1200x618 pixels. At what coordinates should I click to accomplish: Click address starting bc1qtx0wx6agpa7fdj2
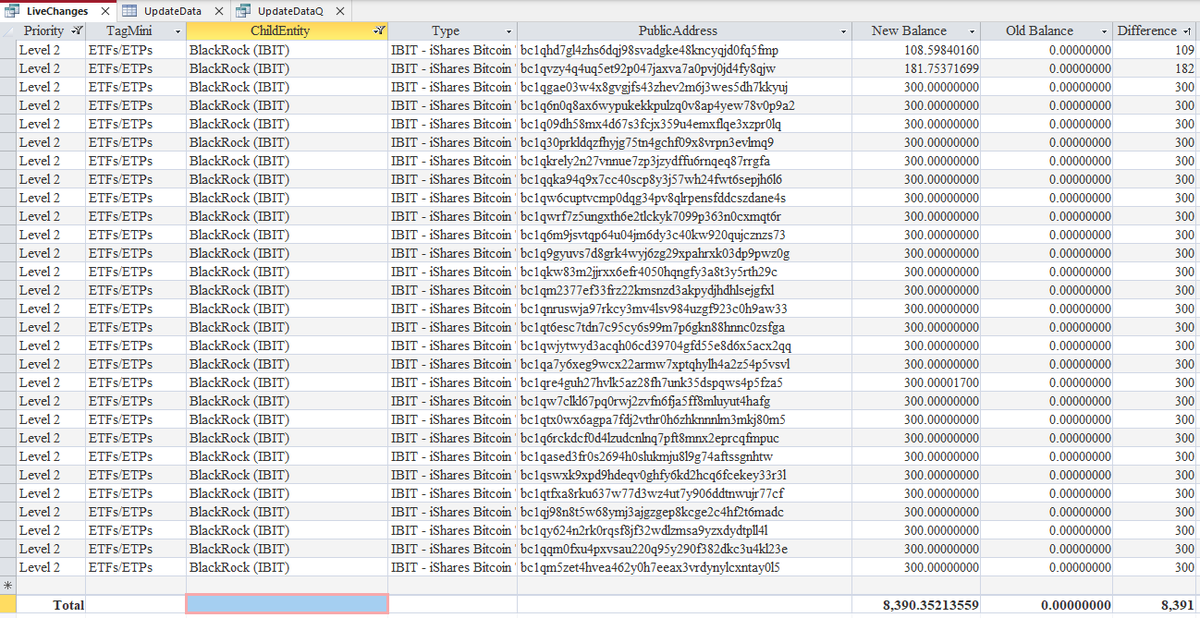[653, 419]
